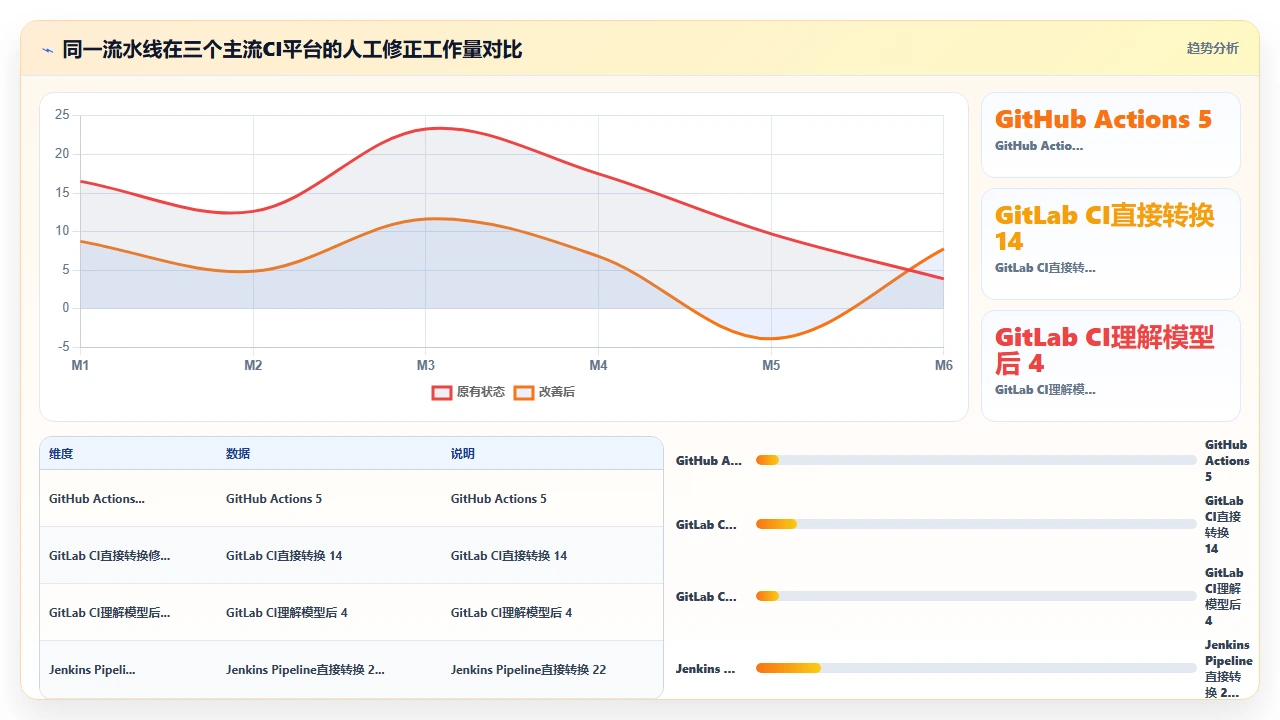Click GitLab CI直接转换 14 value right of progress bar
The height and width of the screenshot is (720, 1280).
pos(1224,525)
